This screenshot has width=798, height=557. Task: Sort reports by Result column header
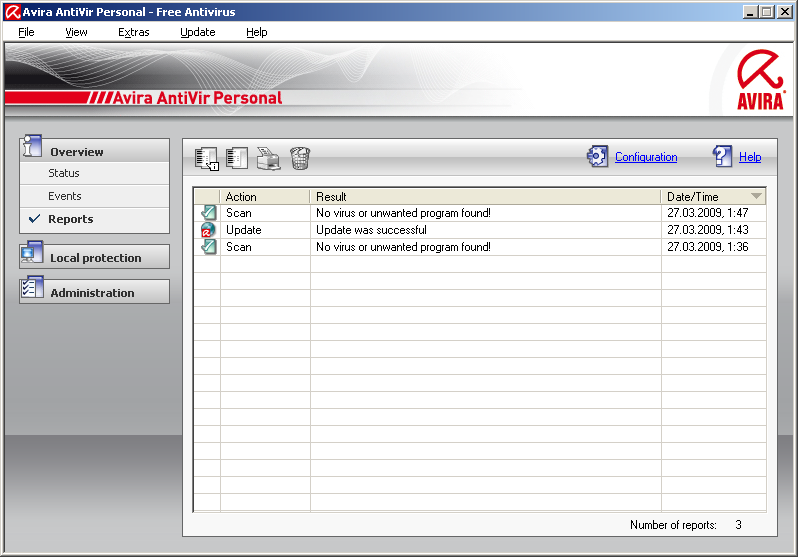point(485,197)
